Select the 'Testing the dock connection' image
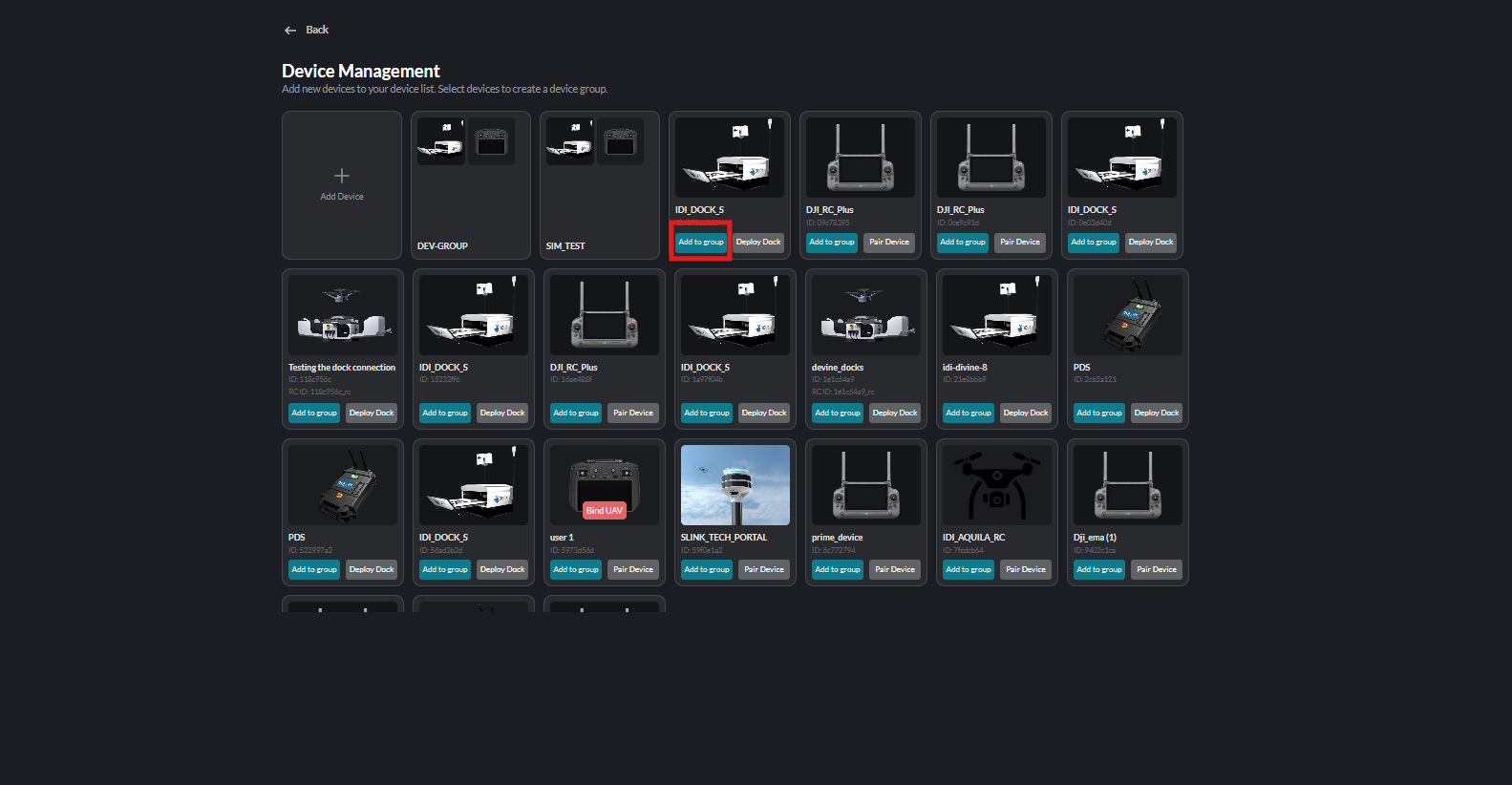 [343, 315]
